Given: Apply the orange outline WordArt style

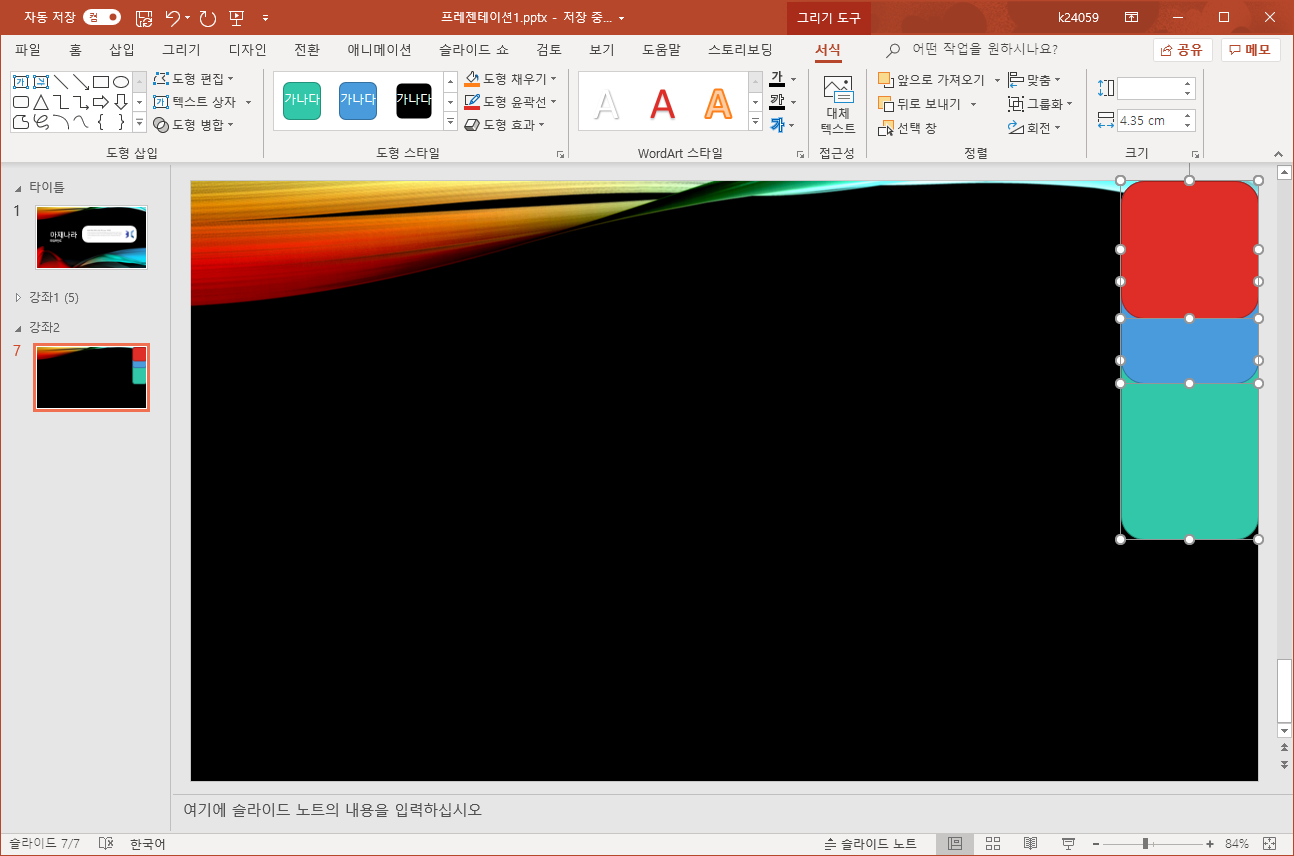Looking at the screenshot, I should click(x=717, y=103).
